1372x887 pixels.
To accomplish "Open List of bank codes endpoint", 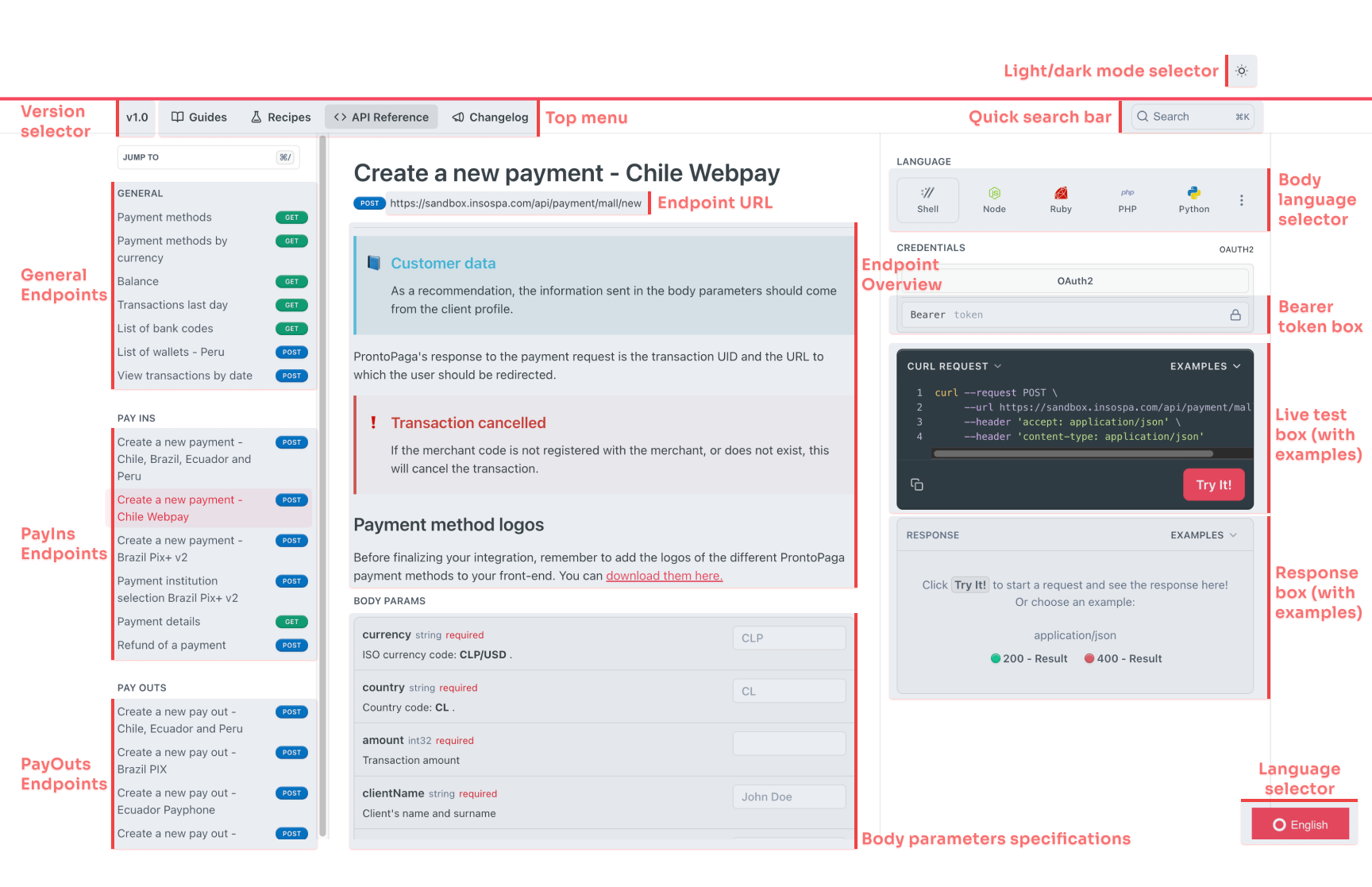I will [x=213, y=329].
